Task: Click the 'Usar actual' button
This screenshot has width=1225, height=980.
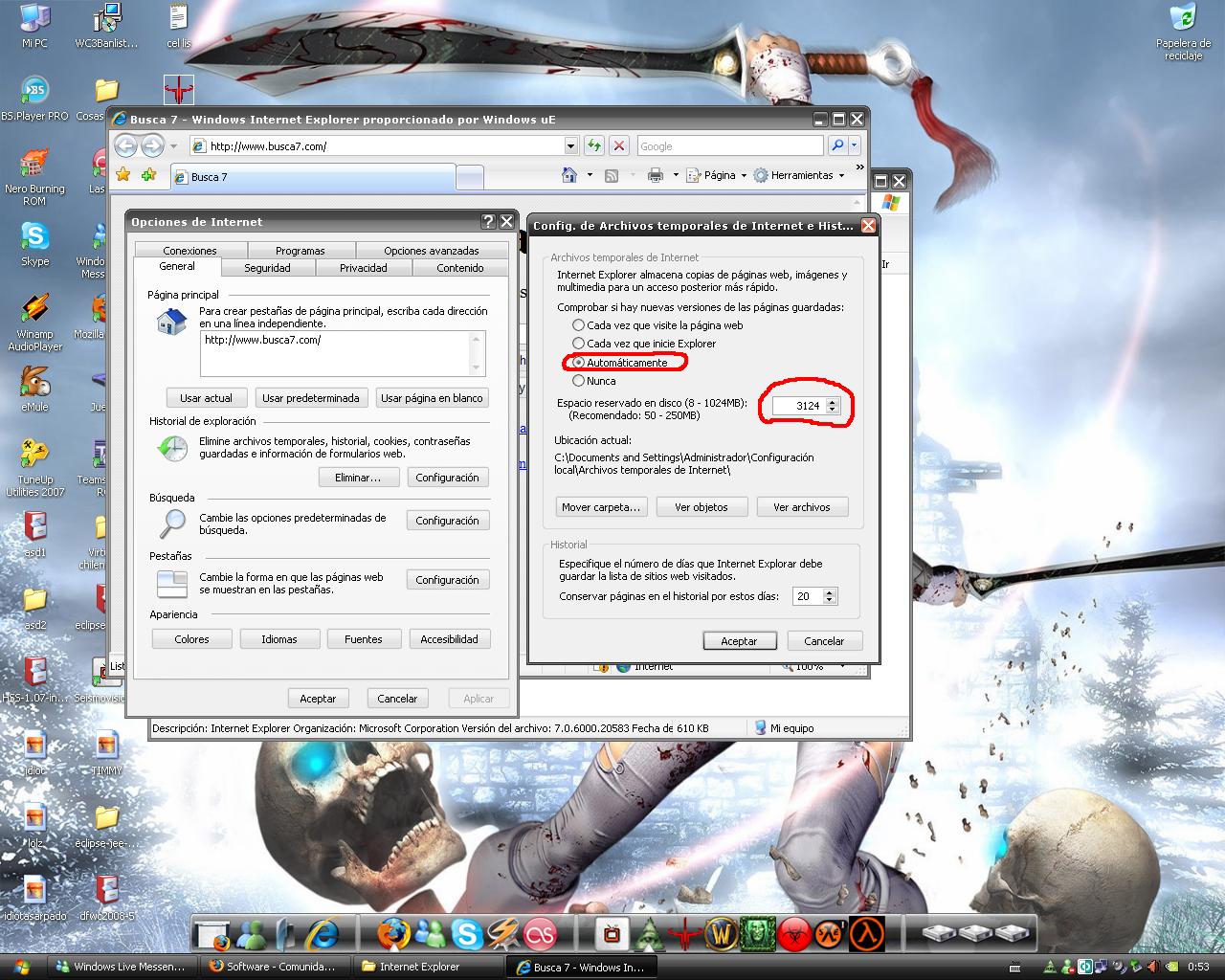Action: (206, 398)
